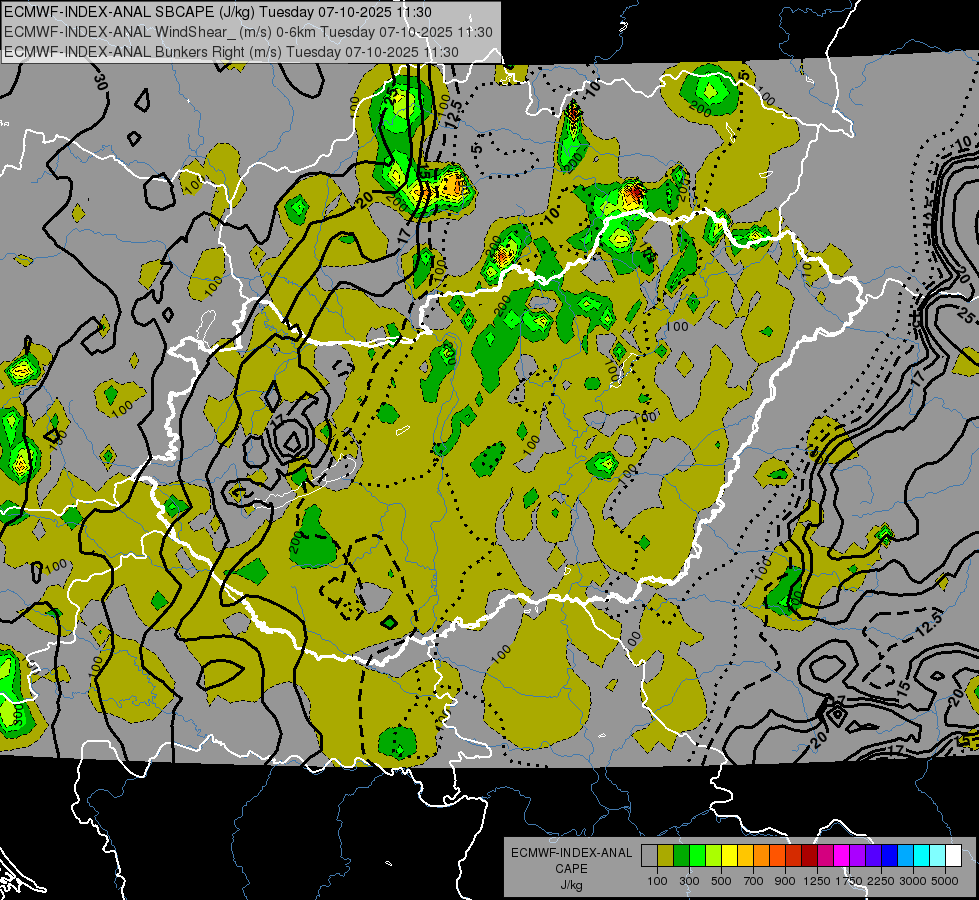Click the J/kg unit label in legend
This screenshot has height=900, width=979.
[571, 885]
